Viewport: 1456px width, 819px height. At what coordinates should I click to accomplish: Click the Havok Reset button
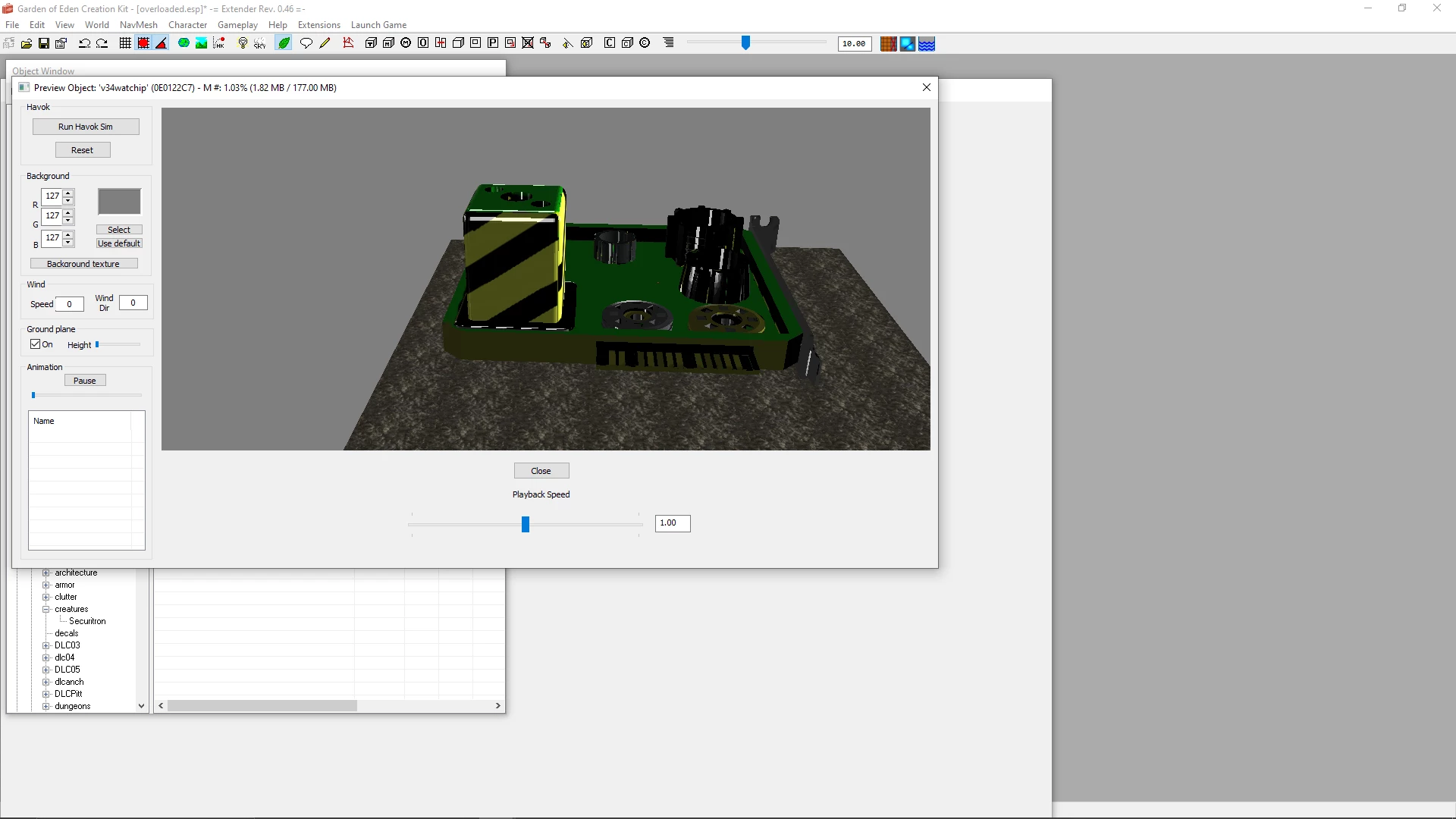83,150
